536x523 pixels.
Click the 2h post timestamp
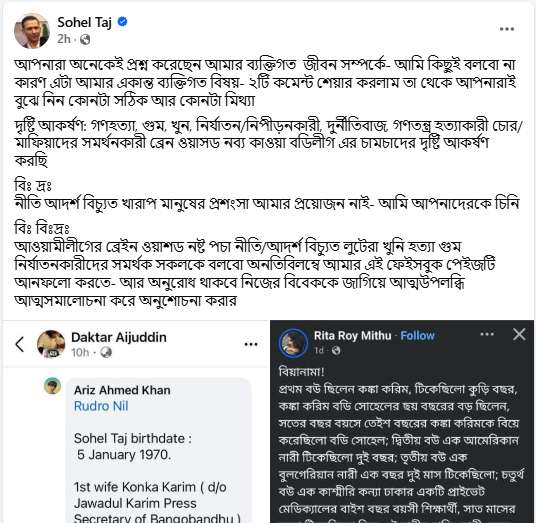point(64,39)
